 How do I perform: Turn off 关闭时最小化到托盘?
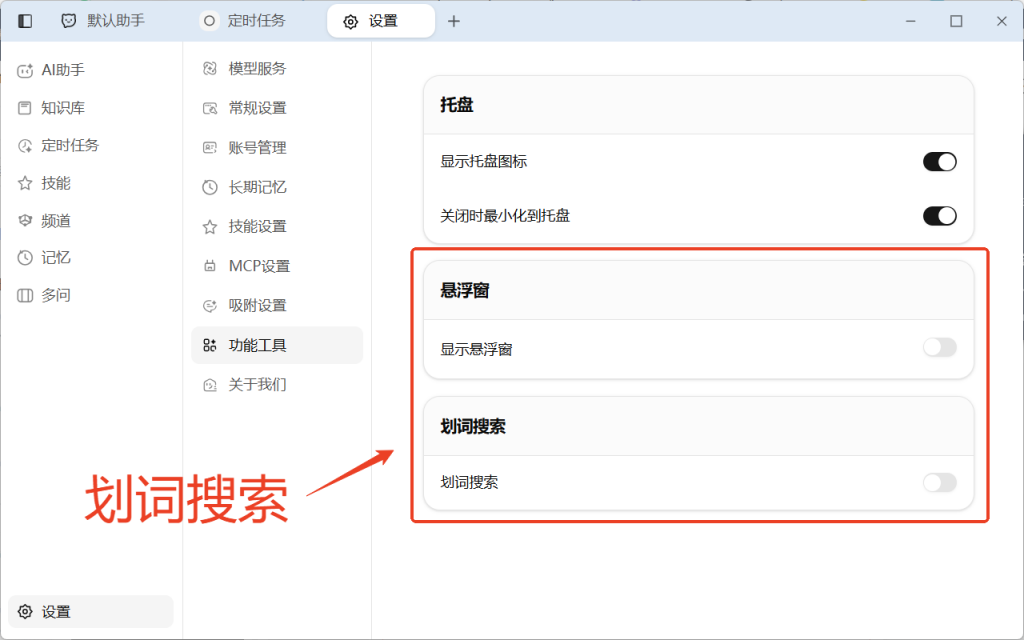(939, 214)
